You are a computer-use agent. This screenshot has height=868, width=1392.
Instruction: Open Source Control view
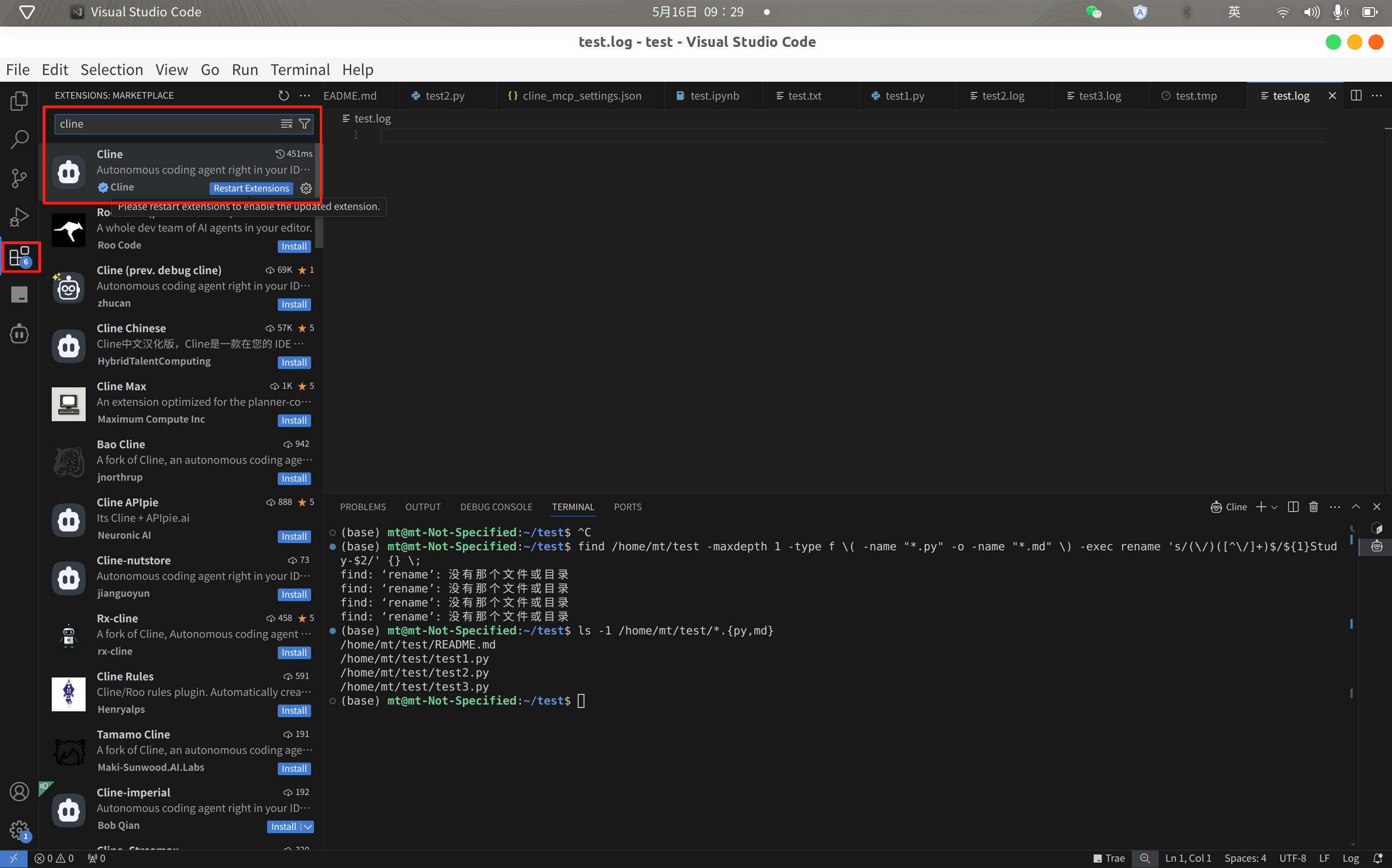[x=19, y=178]
